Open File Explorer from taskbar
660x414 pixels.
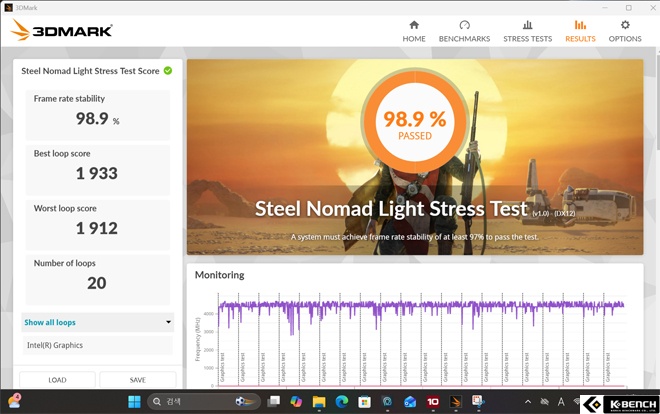[x=319, y=402]
